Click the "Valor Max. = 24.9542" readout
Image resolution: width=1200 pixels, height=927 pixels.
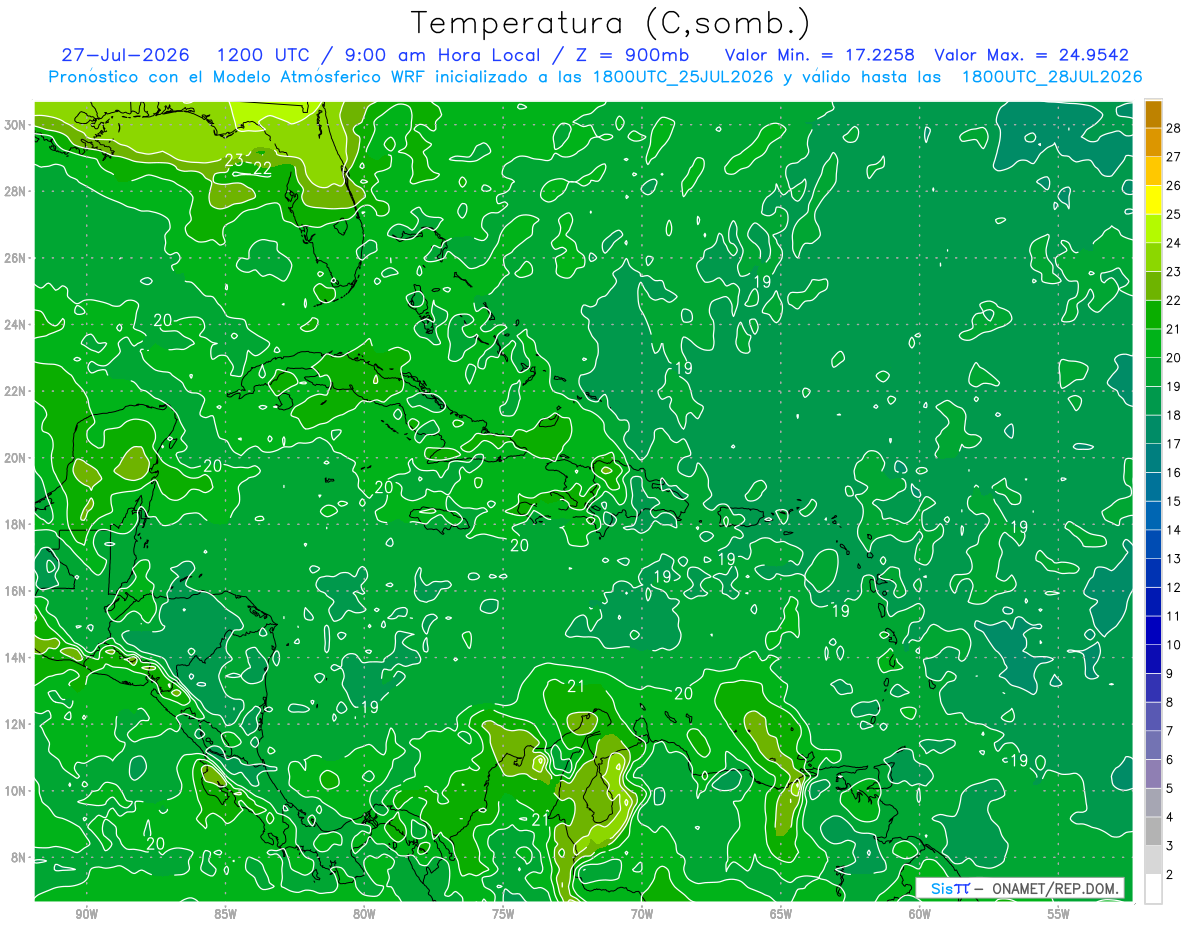[1031, 55]
